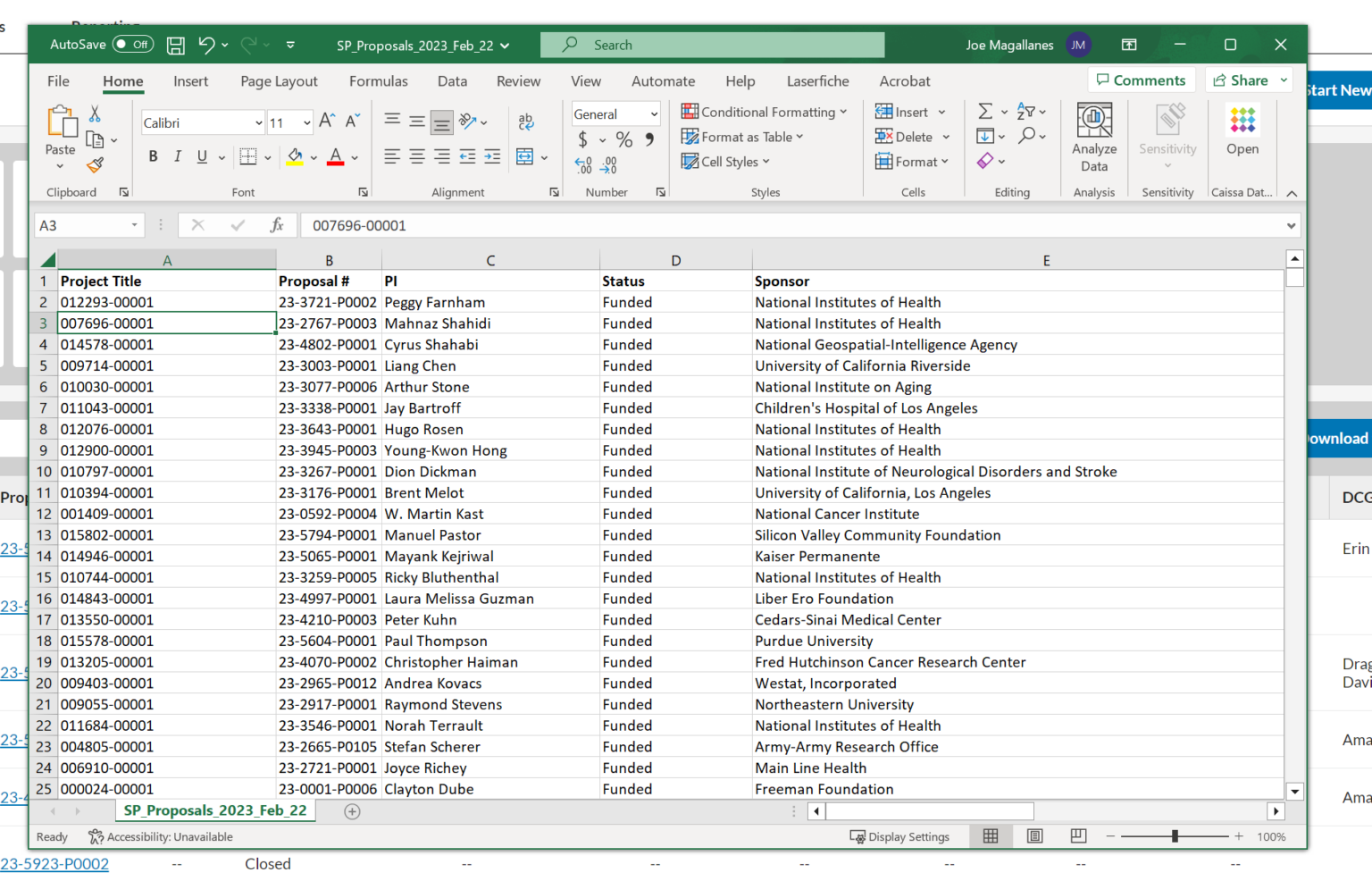Viewport: 1372px width, 881px height.
Task: Open Share options
Action: click(x=1244, y=80)
